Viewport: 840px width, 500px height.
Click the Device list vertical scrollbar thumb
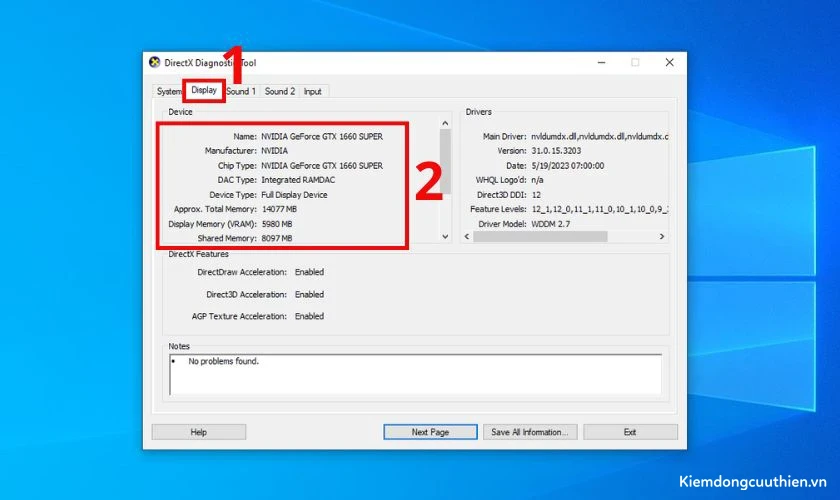[445, 161]
